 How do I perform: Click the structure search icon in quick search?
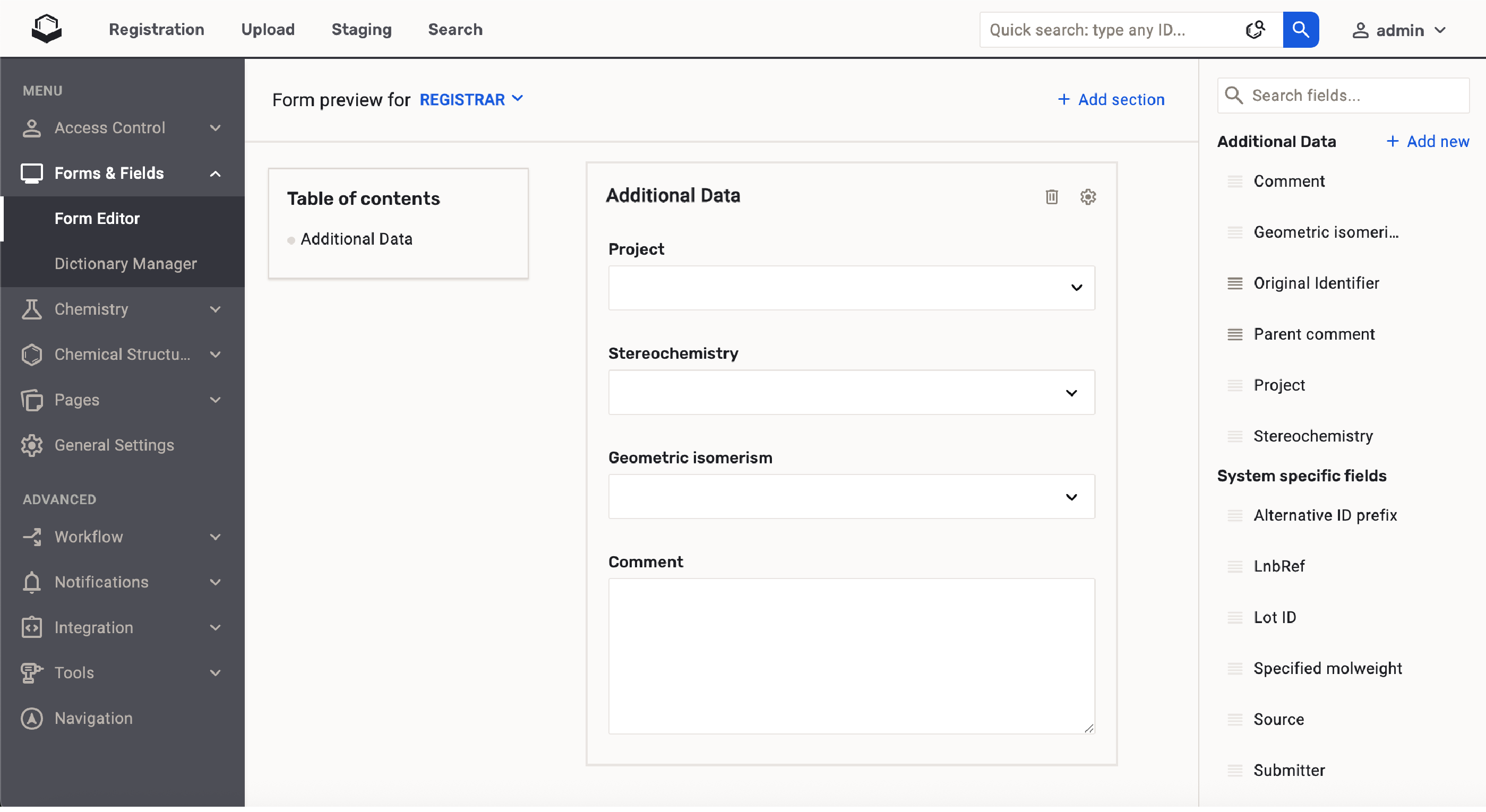coord(1255,29)
